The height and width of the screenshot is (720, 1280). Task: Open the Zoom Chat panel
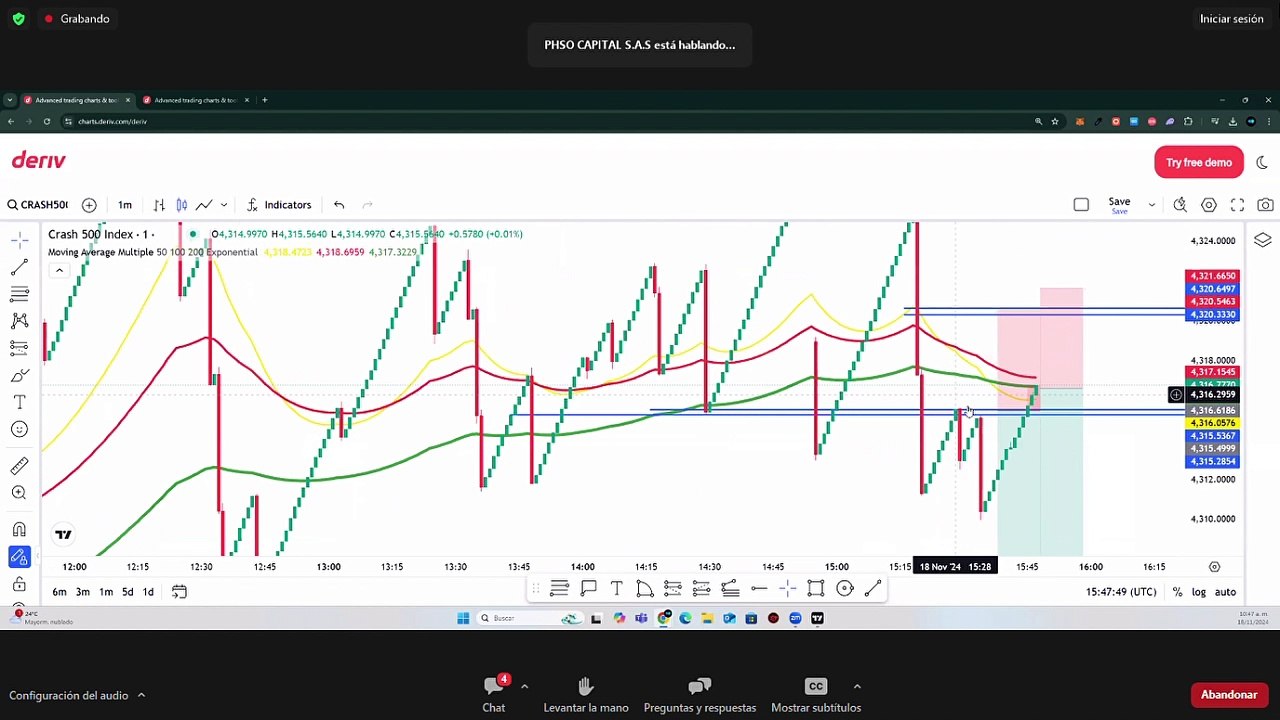494,694
